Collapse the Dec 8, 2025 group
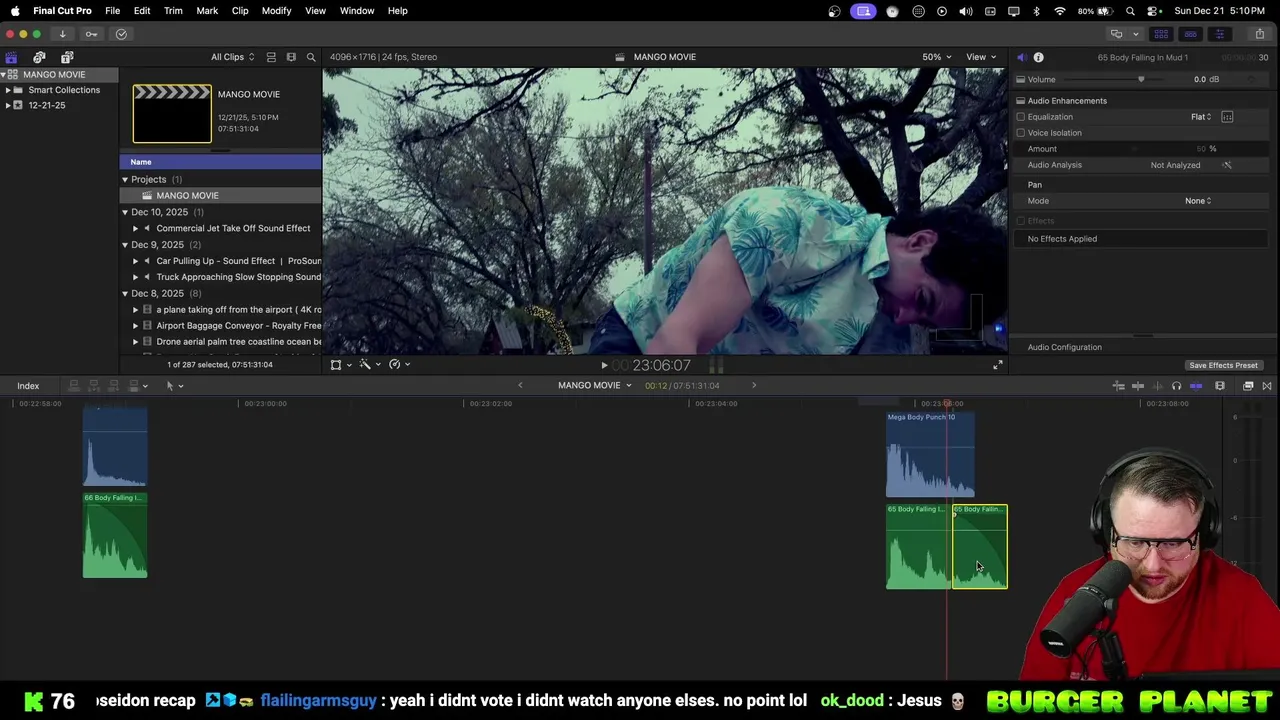This screenshot has height=720, width=1280. [x=125, y=293]
